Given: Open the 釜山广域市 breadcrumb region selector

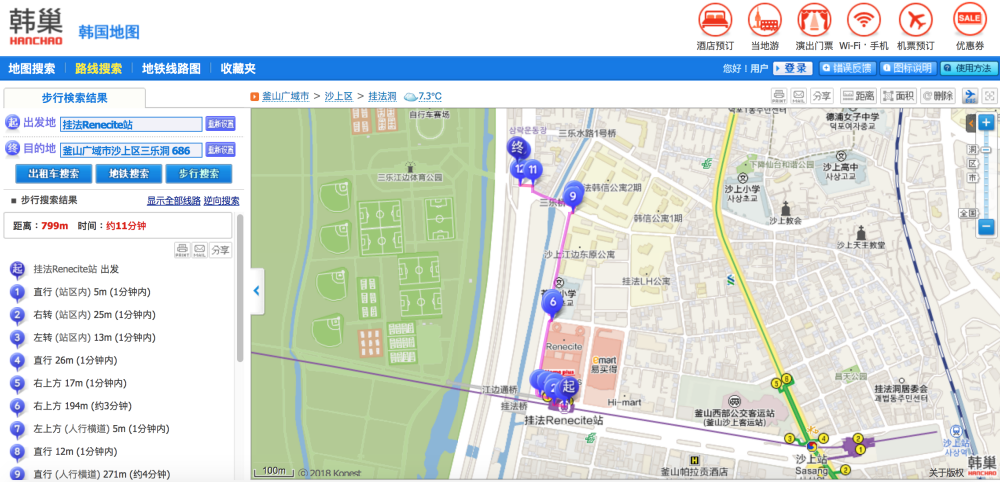Looking at the screenshot, I should (x=285, y=97).
